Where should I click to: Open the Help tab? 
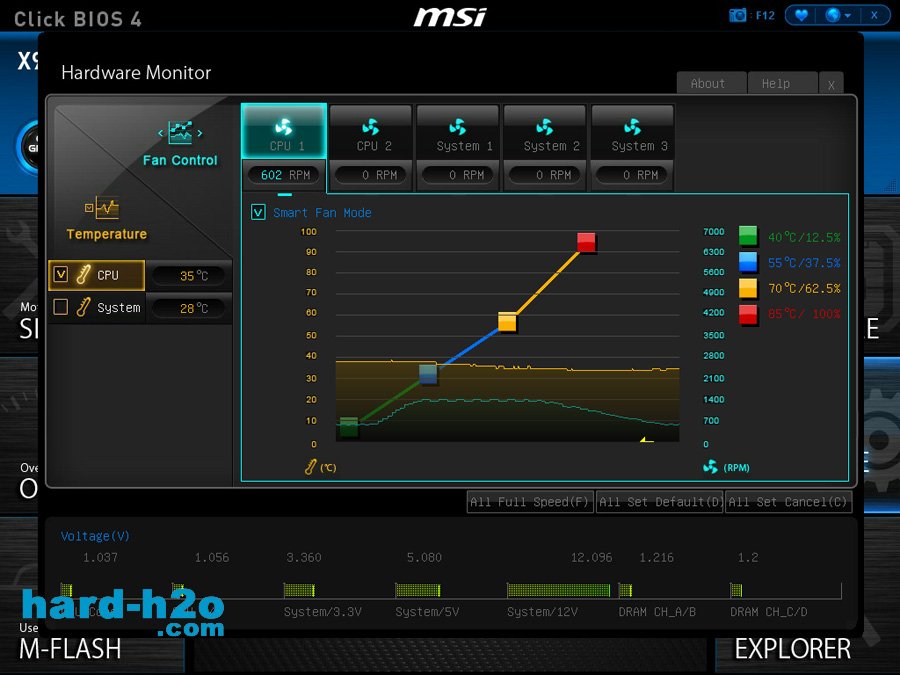pyautogui.click(x=782, y=83)
